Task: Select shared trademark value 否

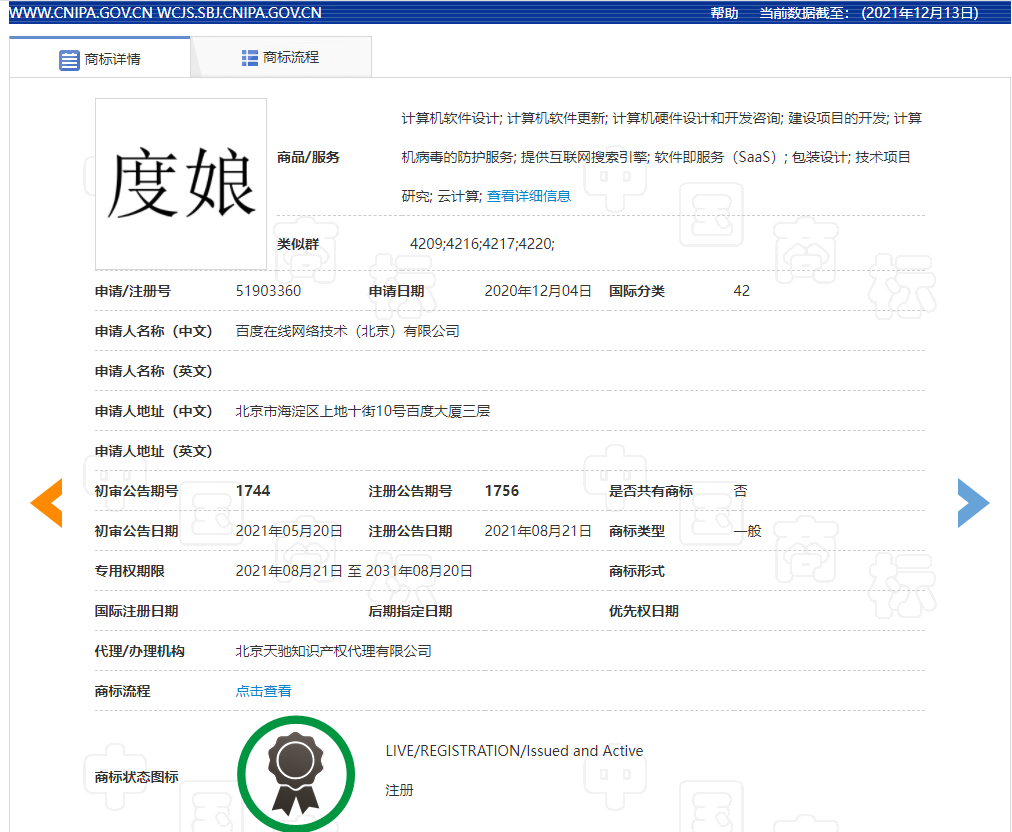Action: coord(740,491)
